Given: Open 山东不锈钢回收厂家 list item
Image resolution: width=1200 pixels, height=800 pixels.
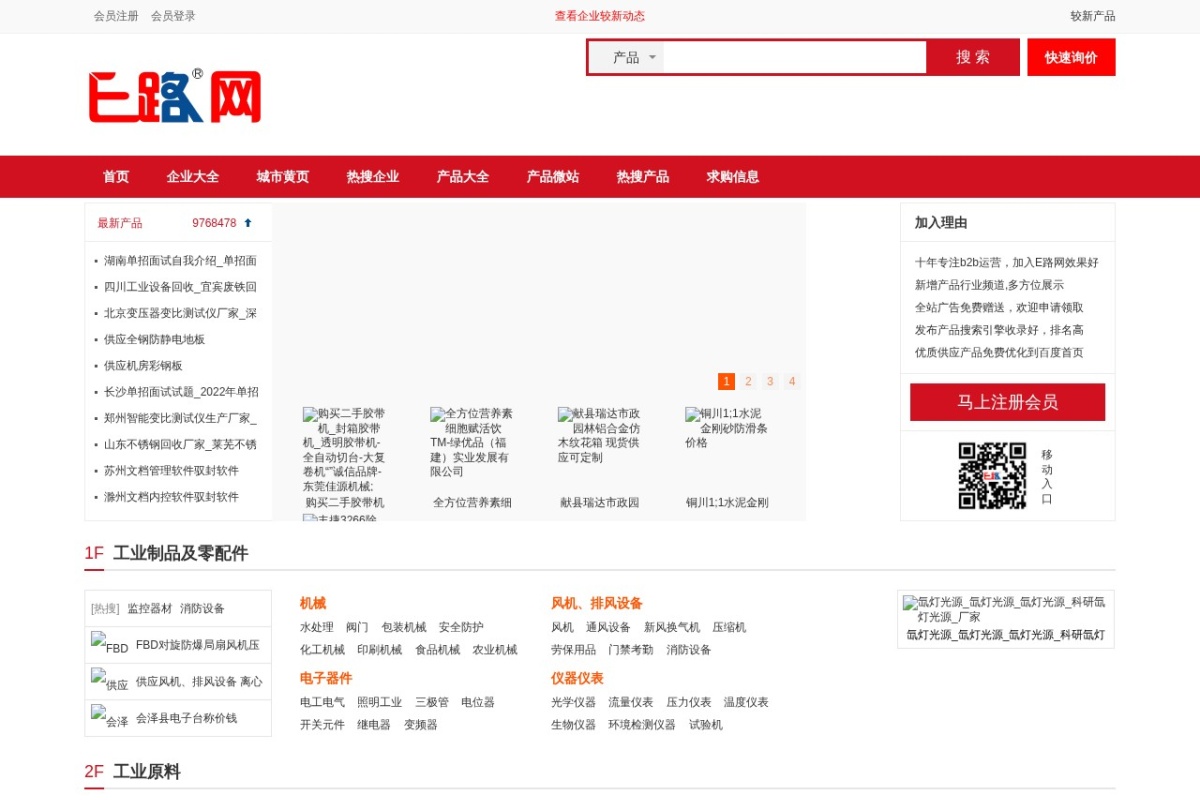Looking at the screenshot, I should 180,445.
